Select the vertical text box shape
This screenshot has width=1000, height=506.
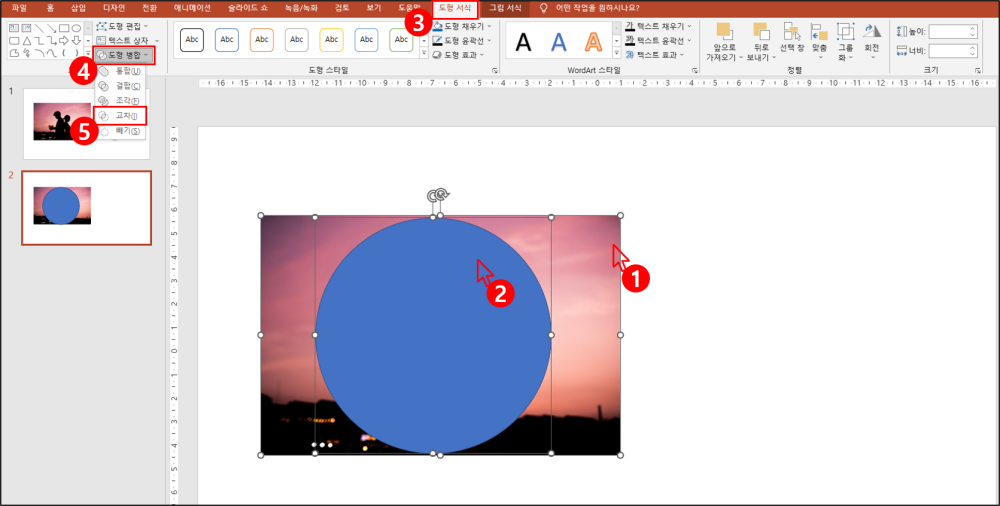[26, 28]
